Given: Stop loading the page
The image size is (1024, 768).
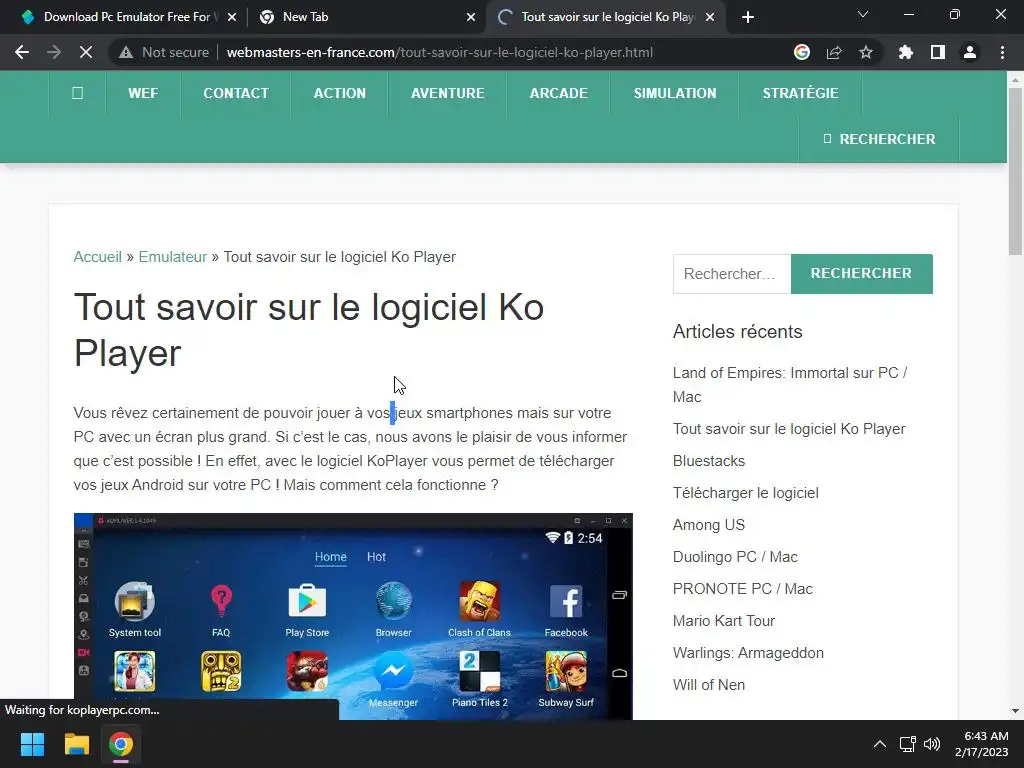Looking at the screenshot, I should (86, 52).
